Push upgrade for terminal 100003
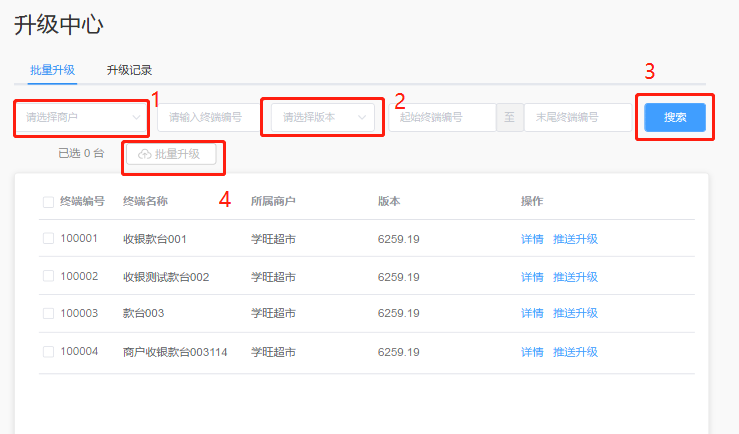The image size is (739, 434). click(575, 313)
